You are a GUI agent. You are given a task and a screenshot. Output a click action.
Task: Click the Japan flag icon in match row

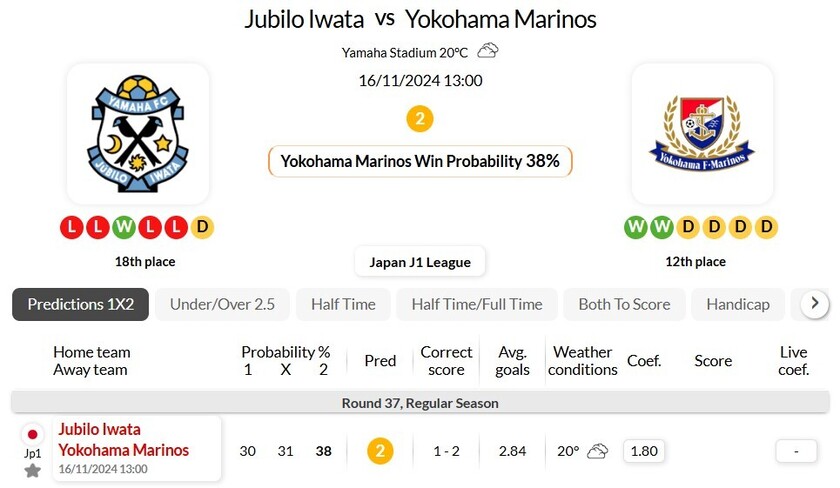32,435
